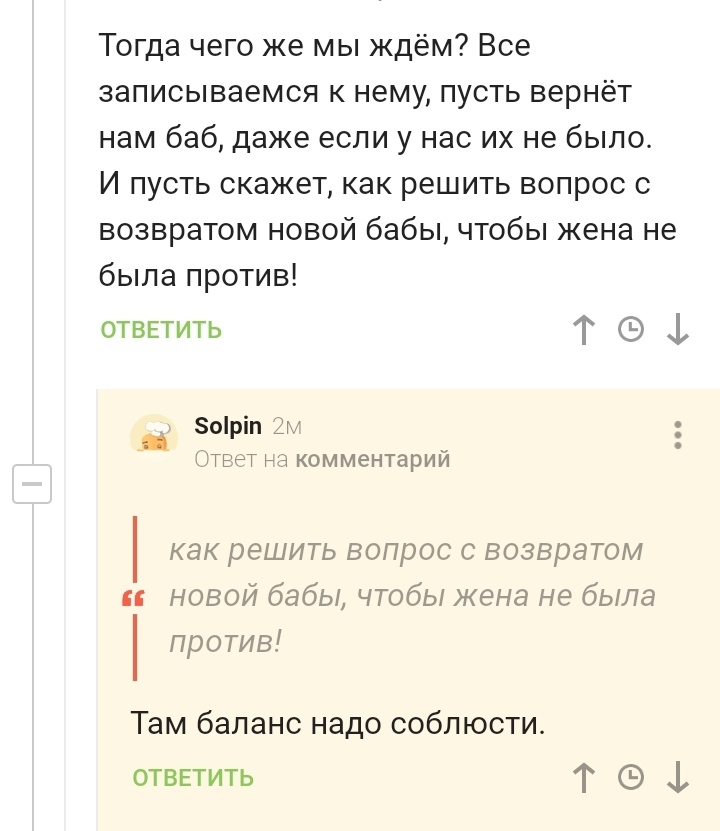Upvote the first comment about записываемся

583,329
